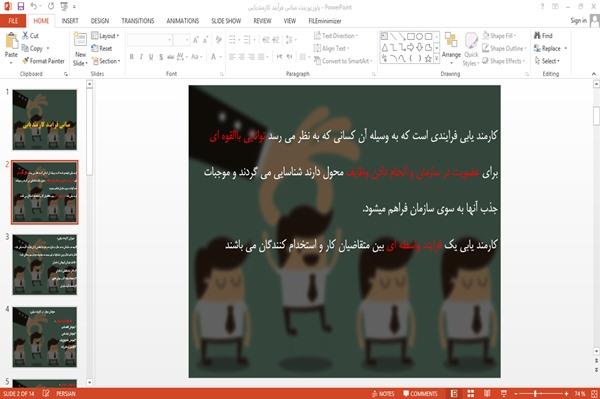Click Convert to SmartArt

[x=342, y=61]
